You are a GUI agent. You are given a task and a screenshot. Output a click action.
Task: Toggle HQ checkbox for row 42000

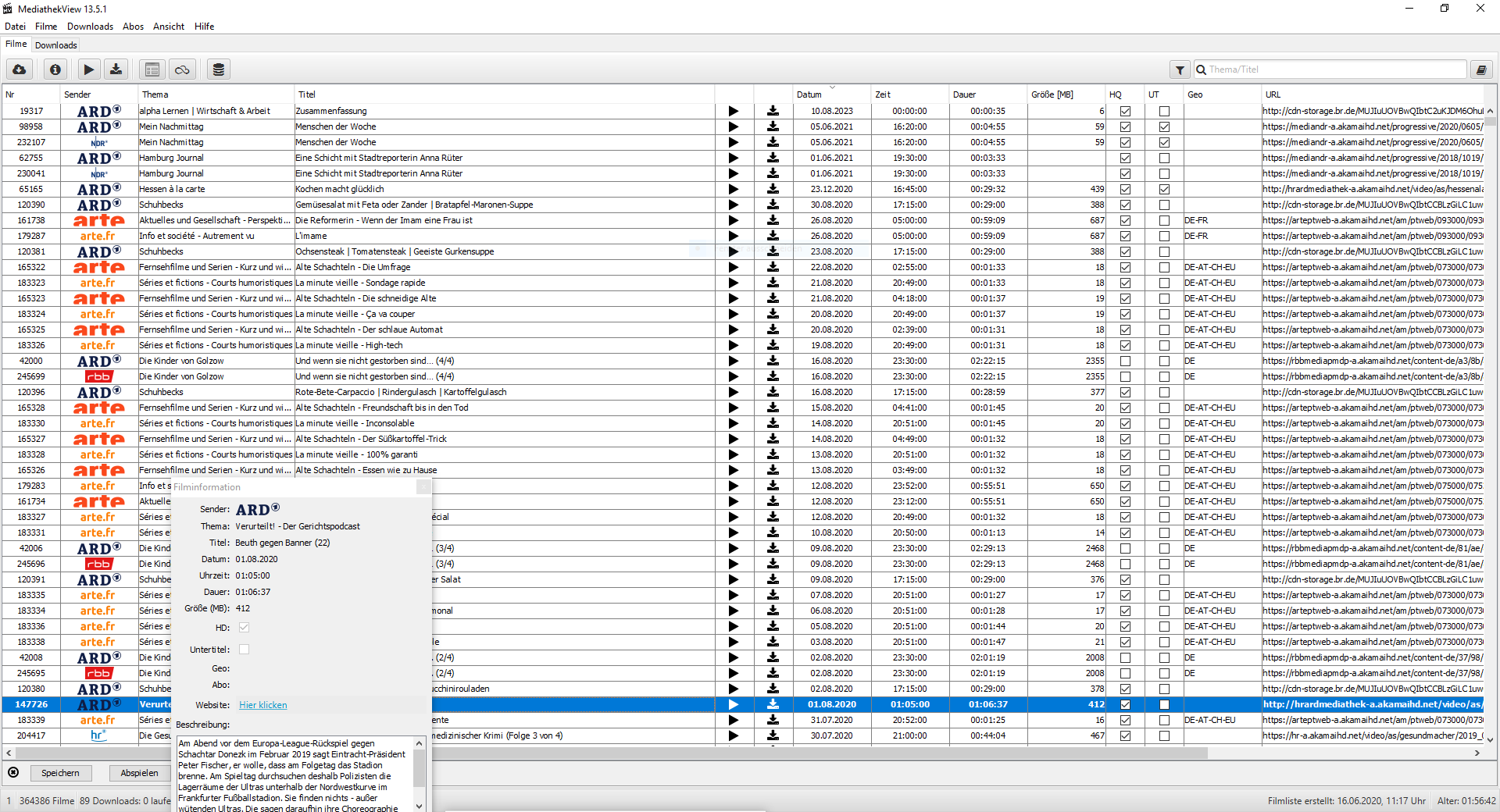[1125, 361]
